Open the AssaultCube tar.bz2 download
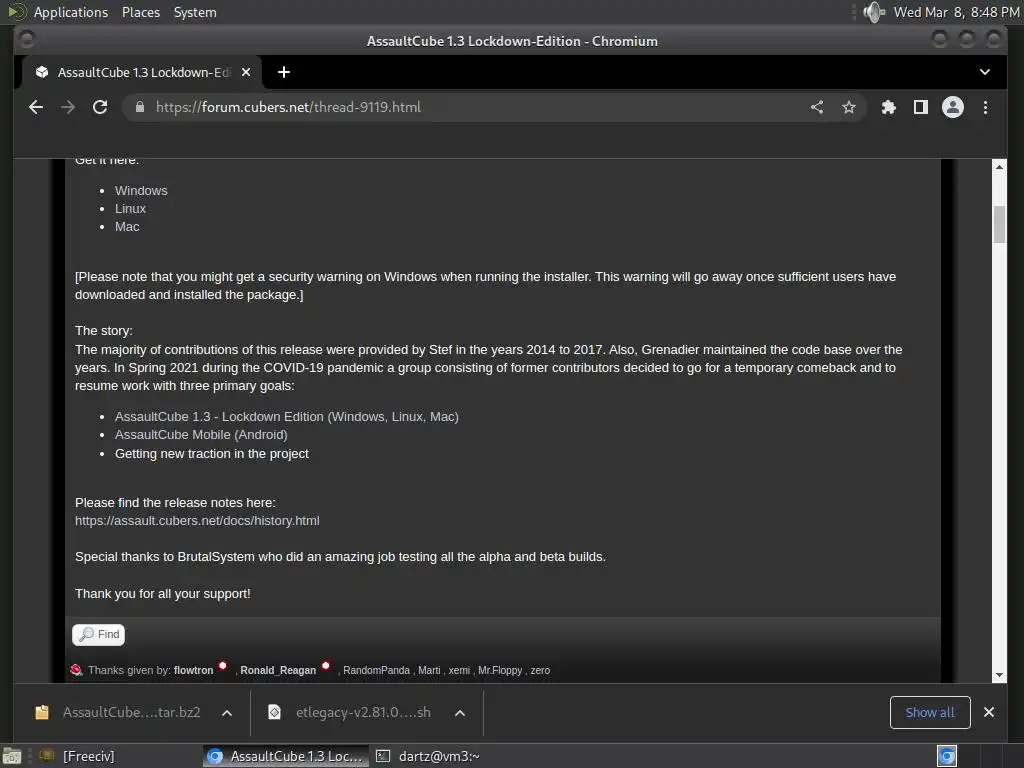This screenshot has width=1024, height=768. [x=118, y=712]
